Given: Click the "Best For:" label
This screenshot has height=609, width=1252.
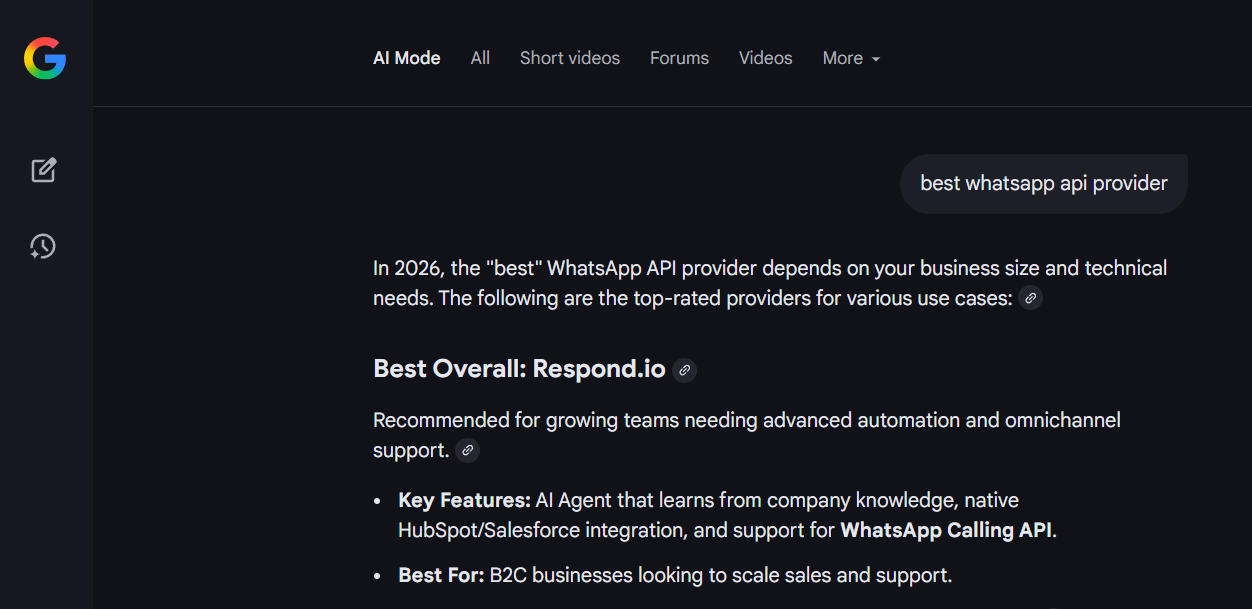Looking at the screenshot, I should coord(441,575).
